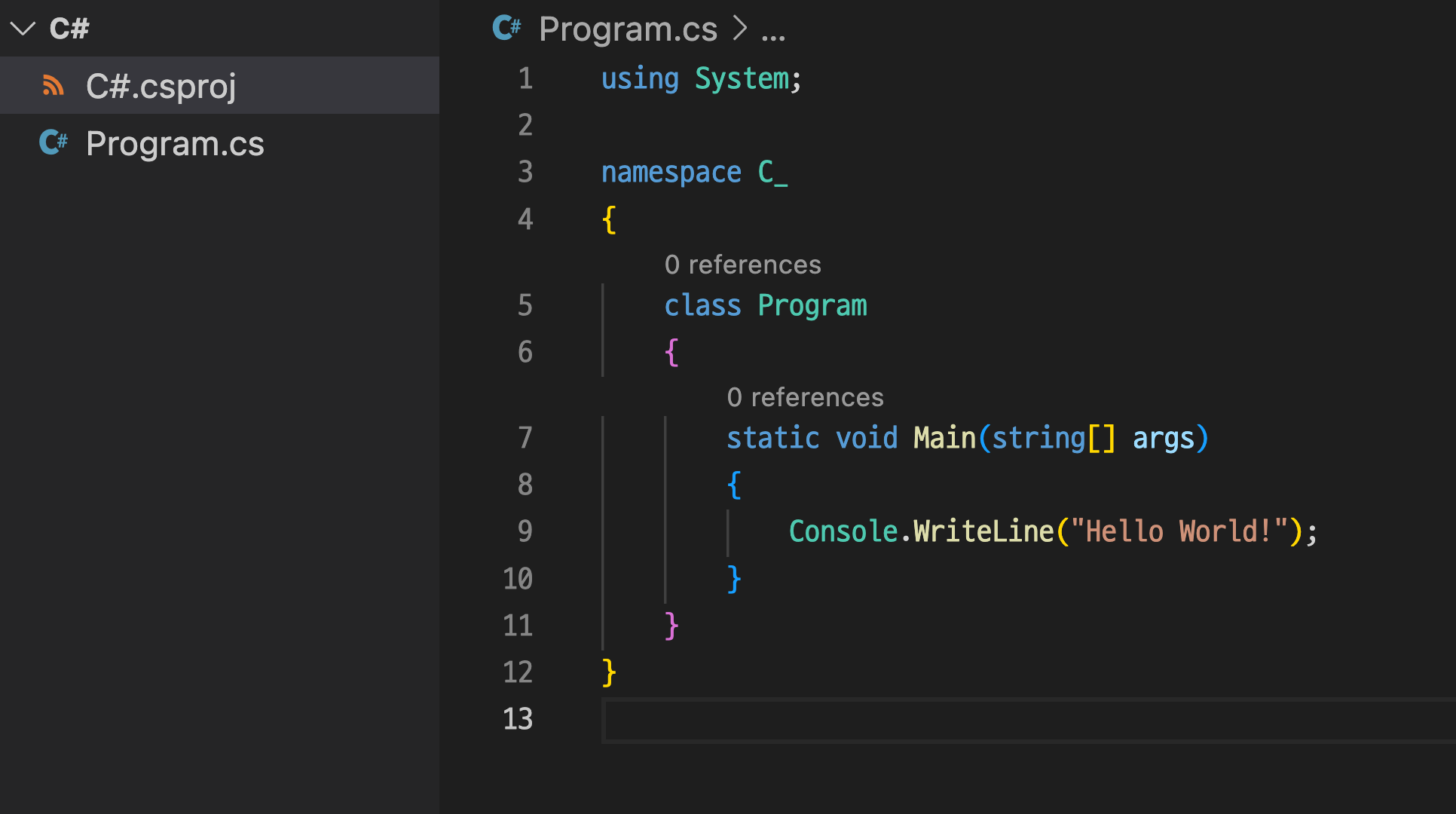This screenshot has width=1456, height=814.
Task: Click the Main method identifier
Action: pyautogui.click(x=944, y=438)
